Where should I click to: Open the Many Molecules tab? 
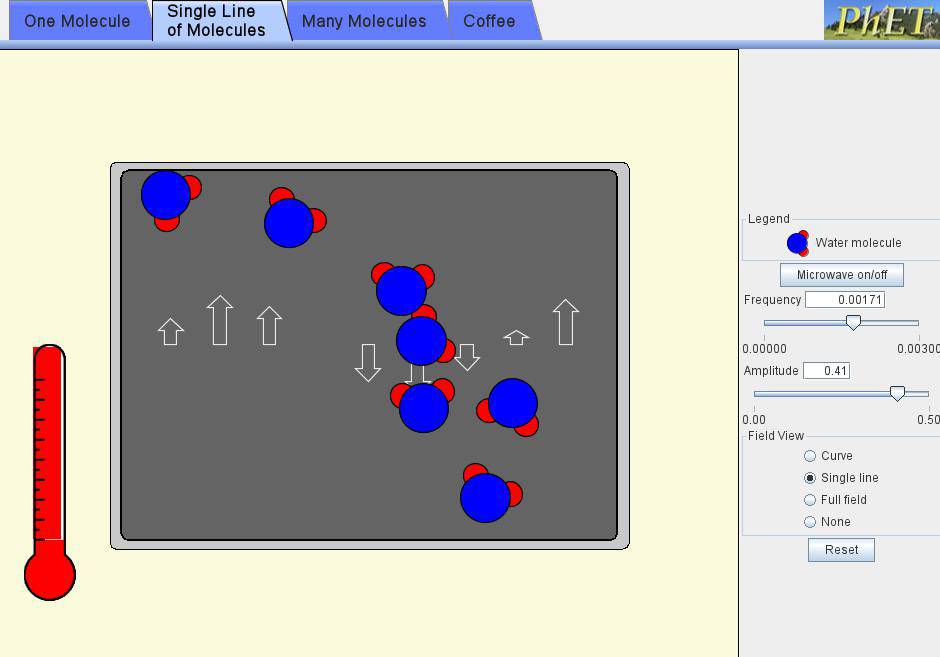coord(364,21)
